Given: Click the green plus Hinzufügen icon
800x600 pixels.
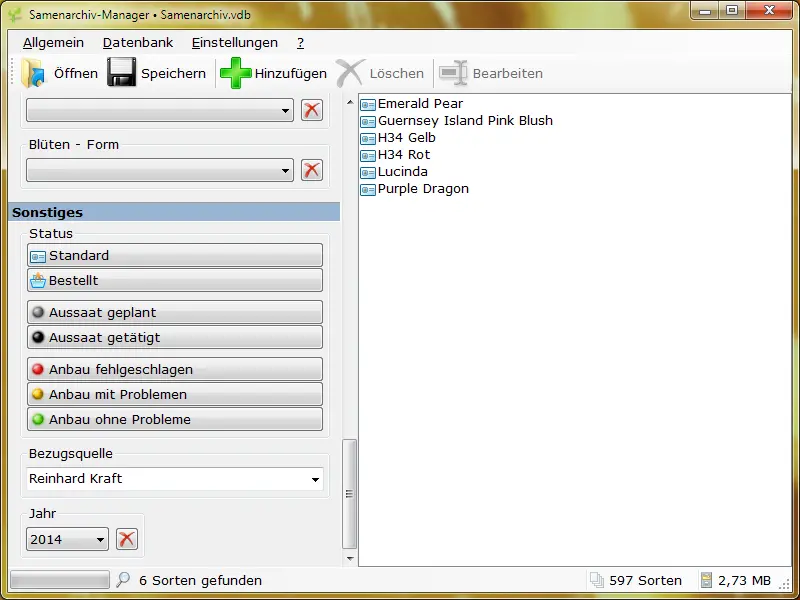Looking at the screenshot, I should 236,73.
